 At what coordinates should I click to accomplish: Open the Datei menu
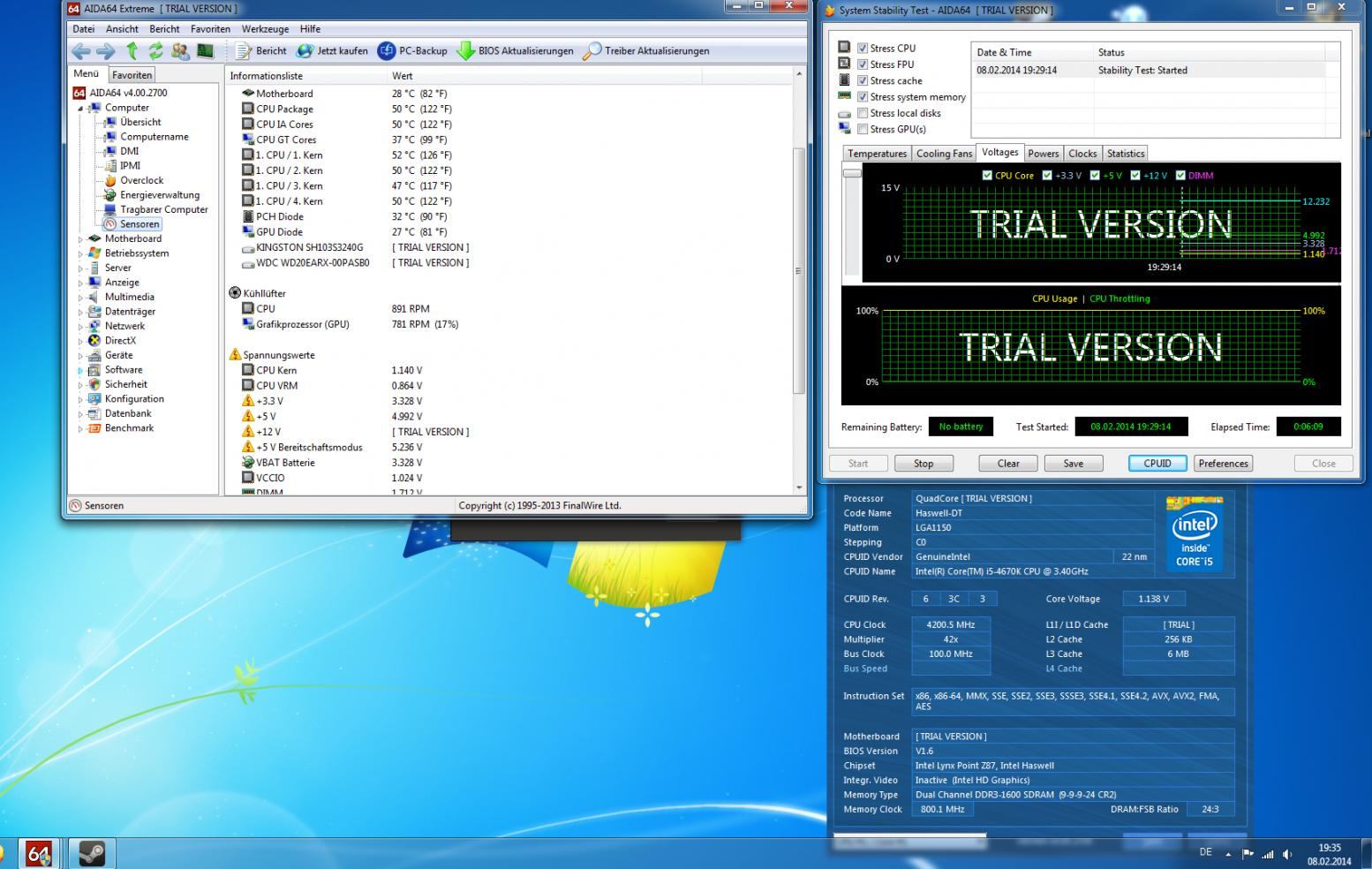tap(83, 29)
